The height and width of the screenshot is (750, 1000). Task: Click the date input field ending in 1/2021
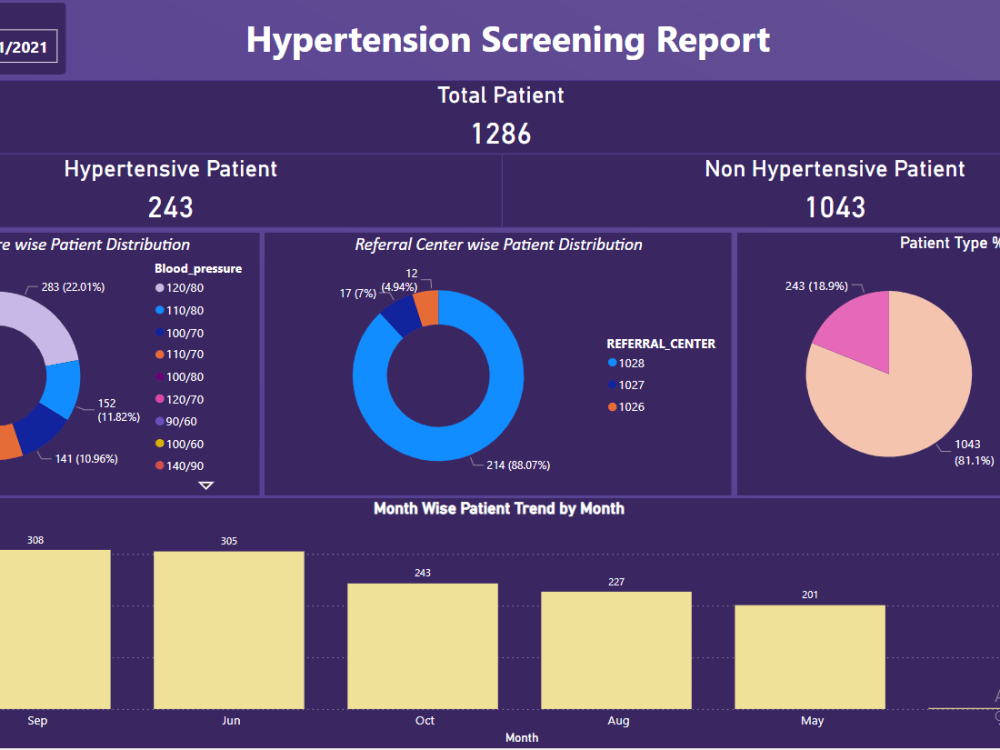[x=28, y=47]
